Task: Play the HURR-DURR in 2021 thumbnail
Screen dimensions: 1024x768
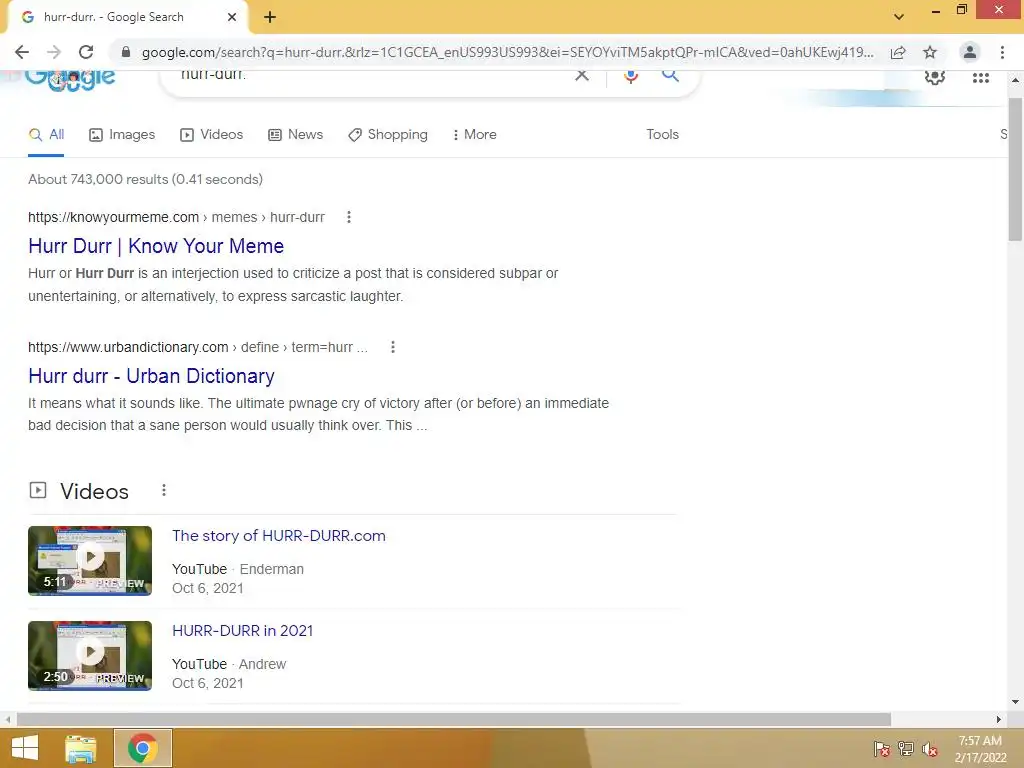Action: (90, 656)
